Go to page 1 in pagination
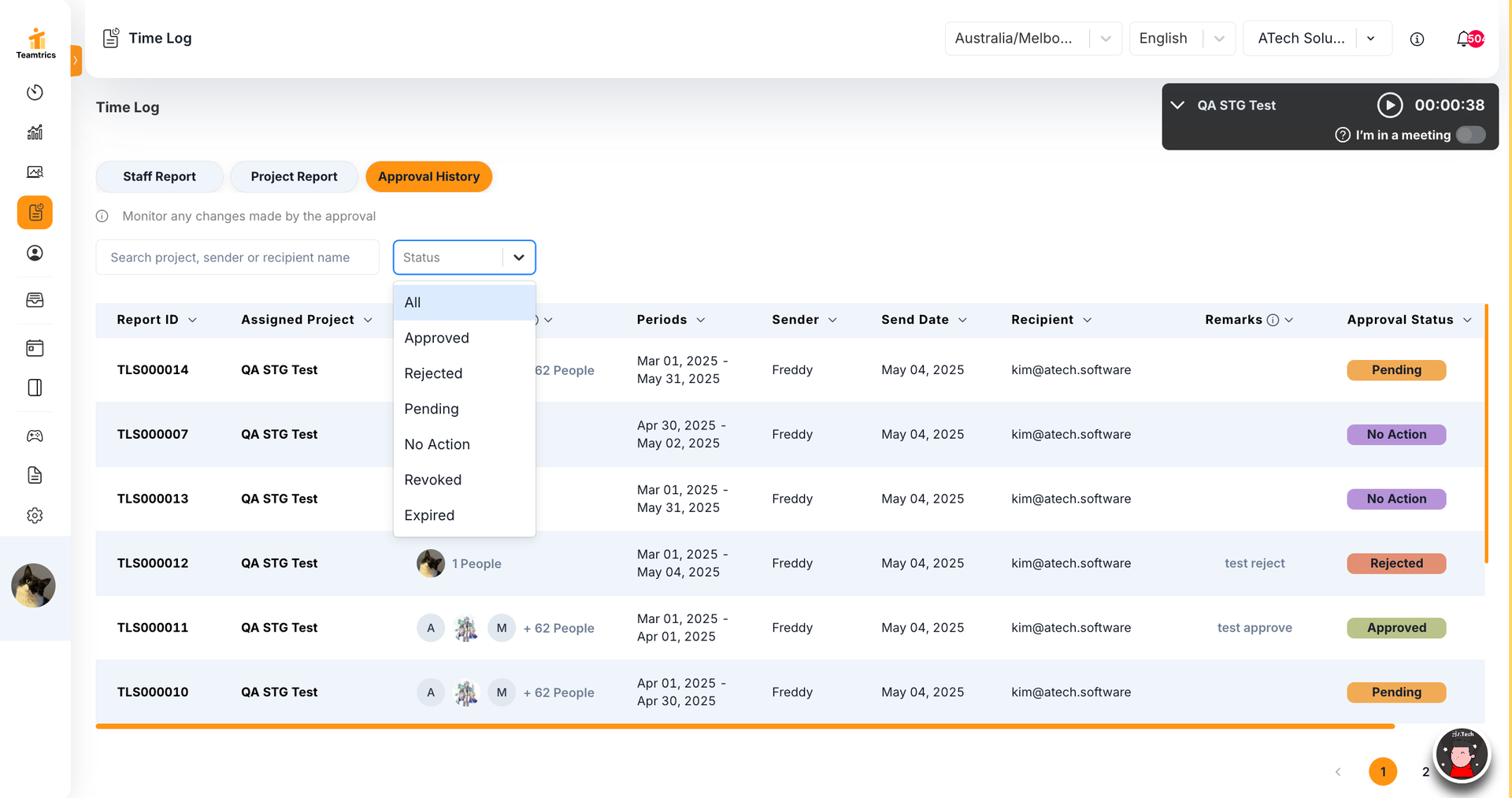1512x798 pixels. coord(1383,772)
